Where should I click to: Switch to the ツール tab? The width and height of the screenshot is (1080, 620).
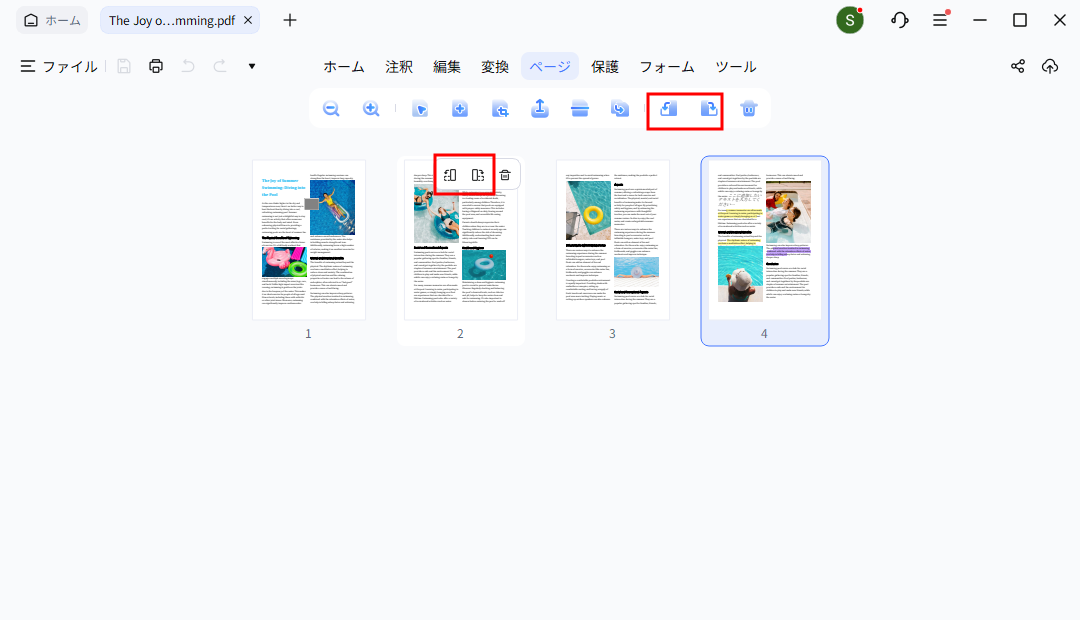click(736, 66)
